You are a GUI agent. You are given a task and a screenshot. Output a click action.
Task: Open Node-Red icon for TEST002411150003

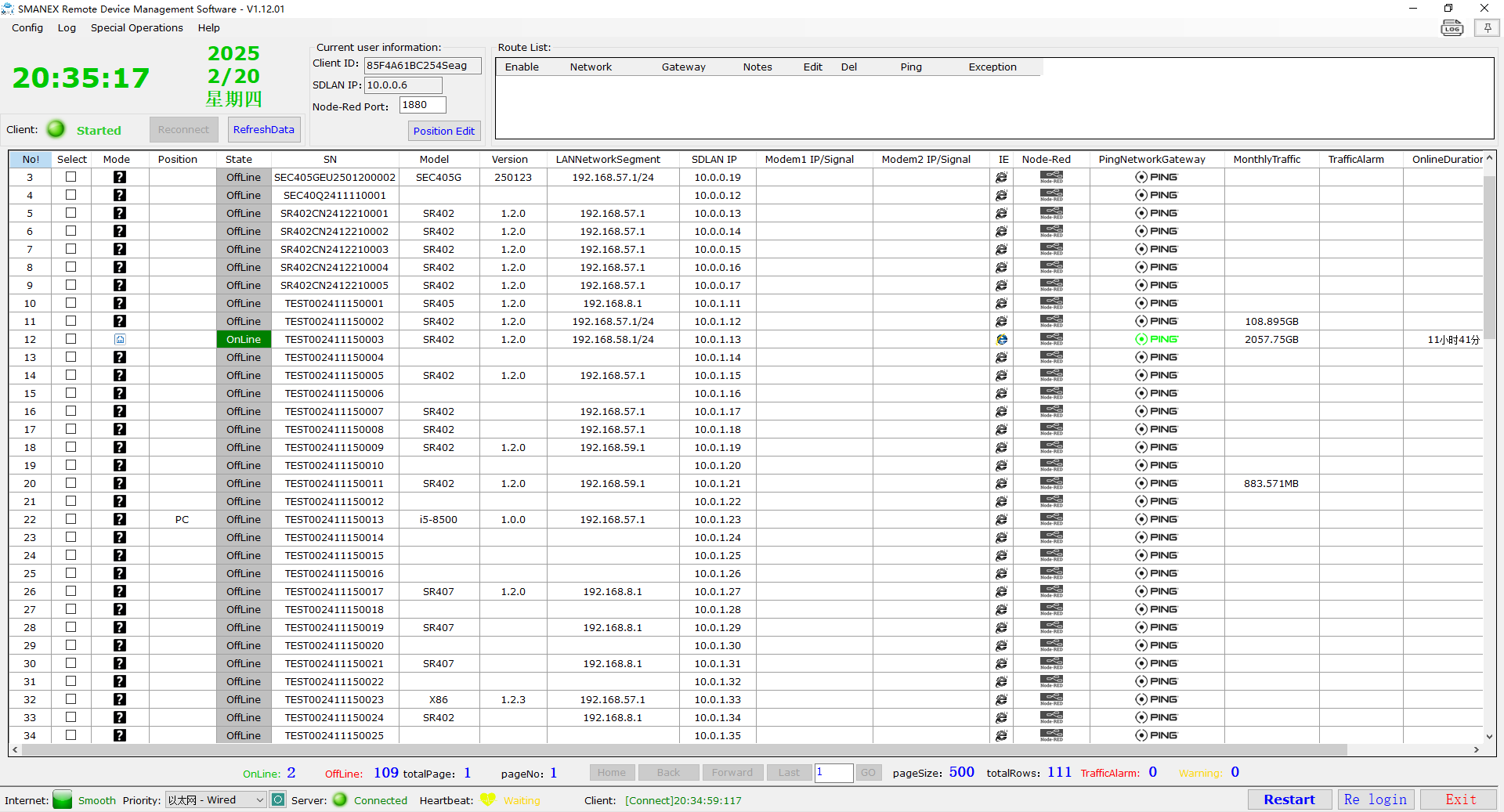pos(1051,339)
